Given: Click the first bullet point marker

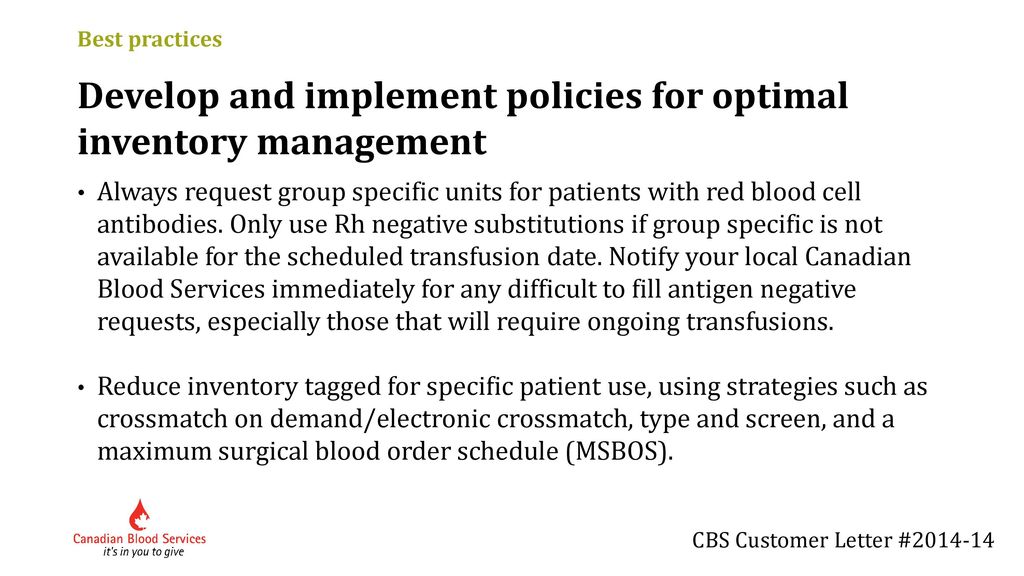Looking at the screenshot, I should [82, 194].
